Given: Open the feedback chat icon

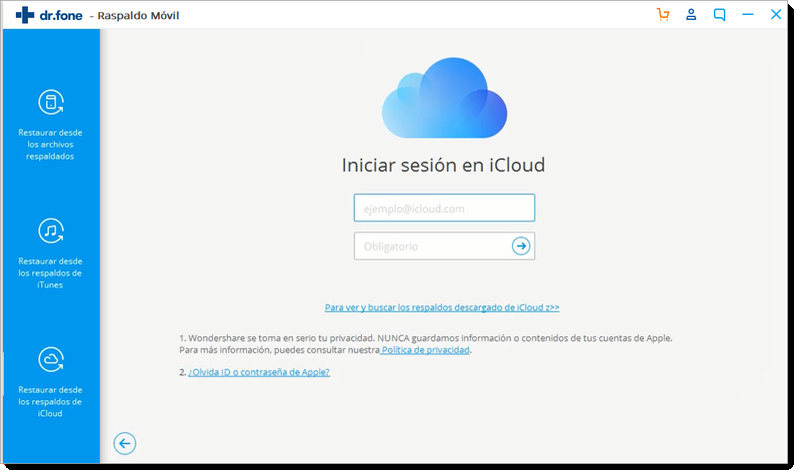Looking at the screenshot, I should tap(719, 15).
